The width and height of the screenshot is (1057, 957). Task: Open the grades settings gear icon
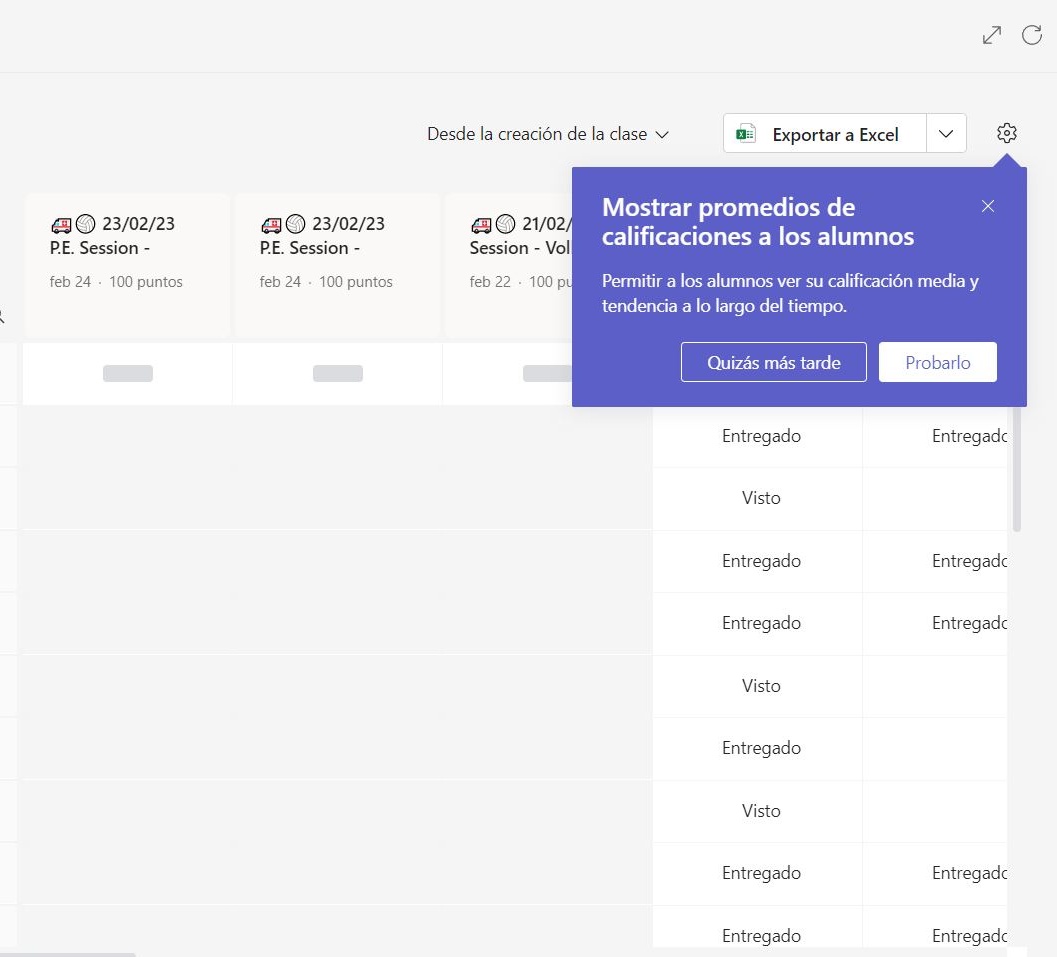coord(1006,133)
